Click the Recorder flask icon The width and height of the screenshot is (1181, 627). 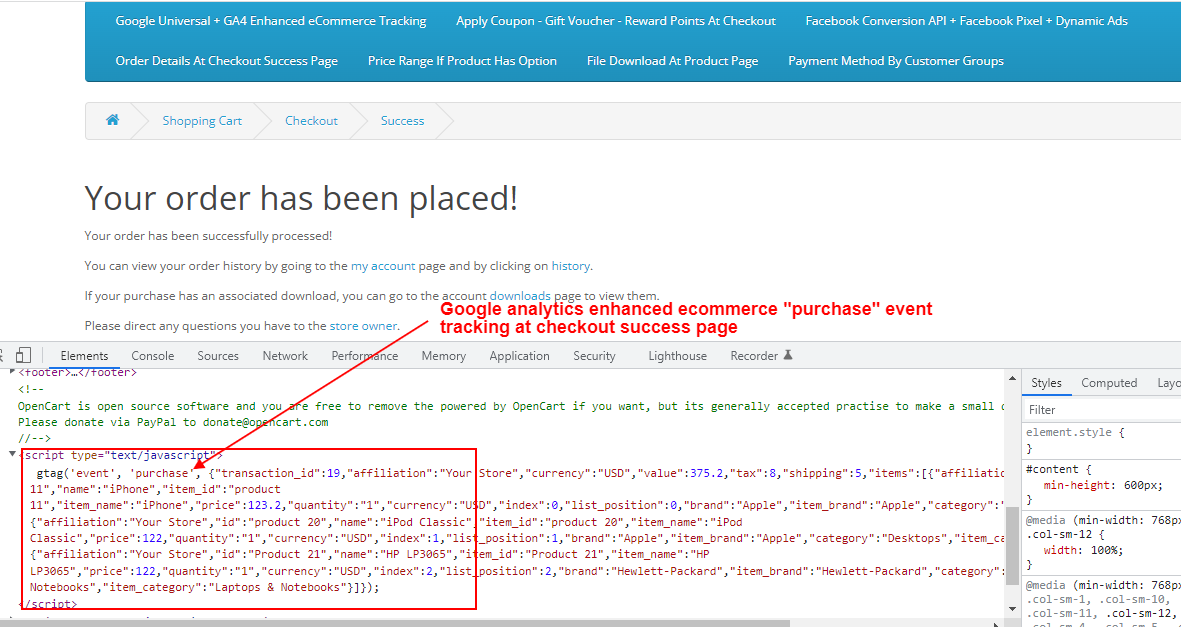788,355
